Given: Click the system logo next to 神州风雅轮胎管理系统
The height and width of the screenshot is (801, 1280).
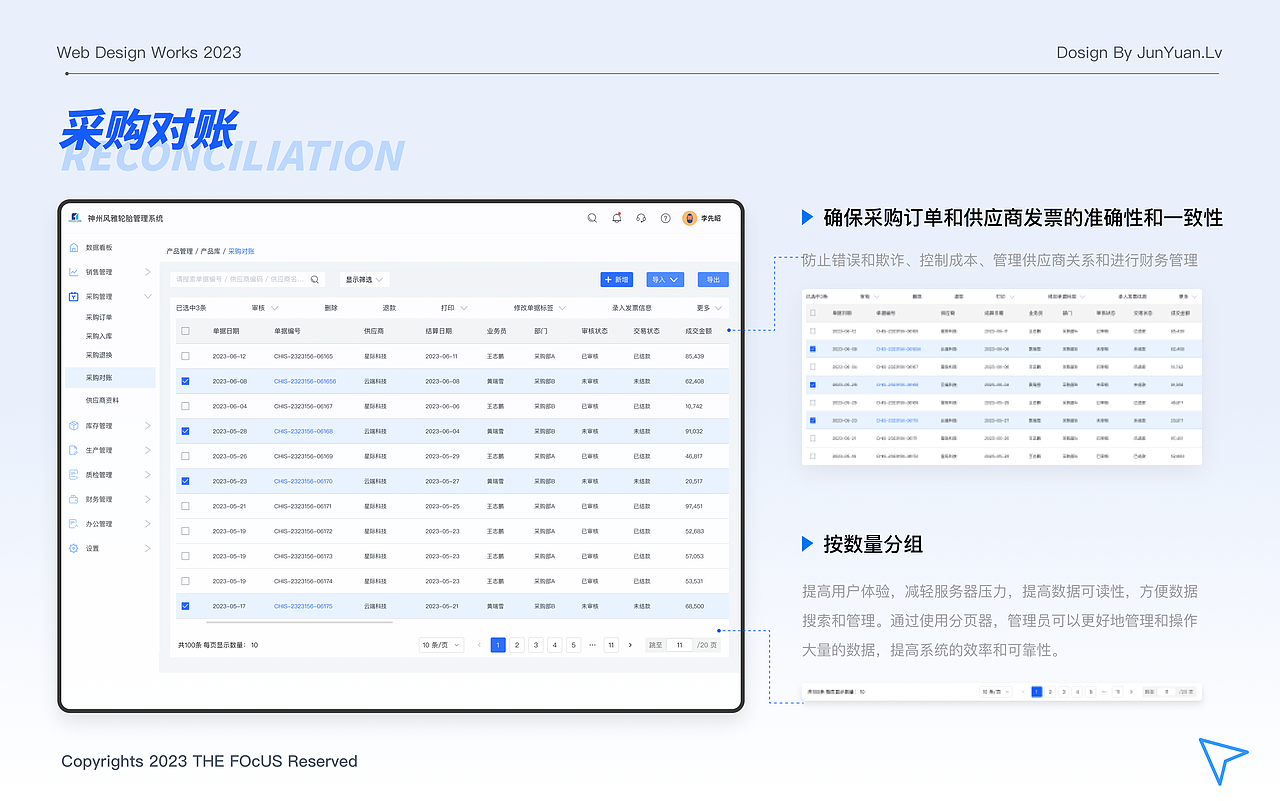Looking at the screenshot, I should click(x=75, y=218).
